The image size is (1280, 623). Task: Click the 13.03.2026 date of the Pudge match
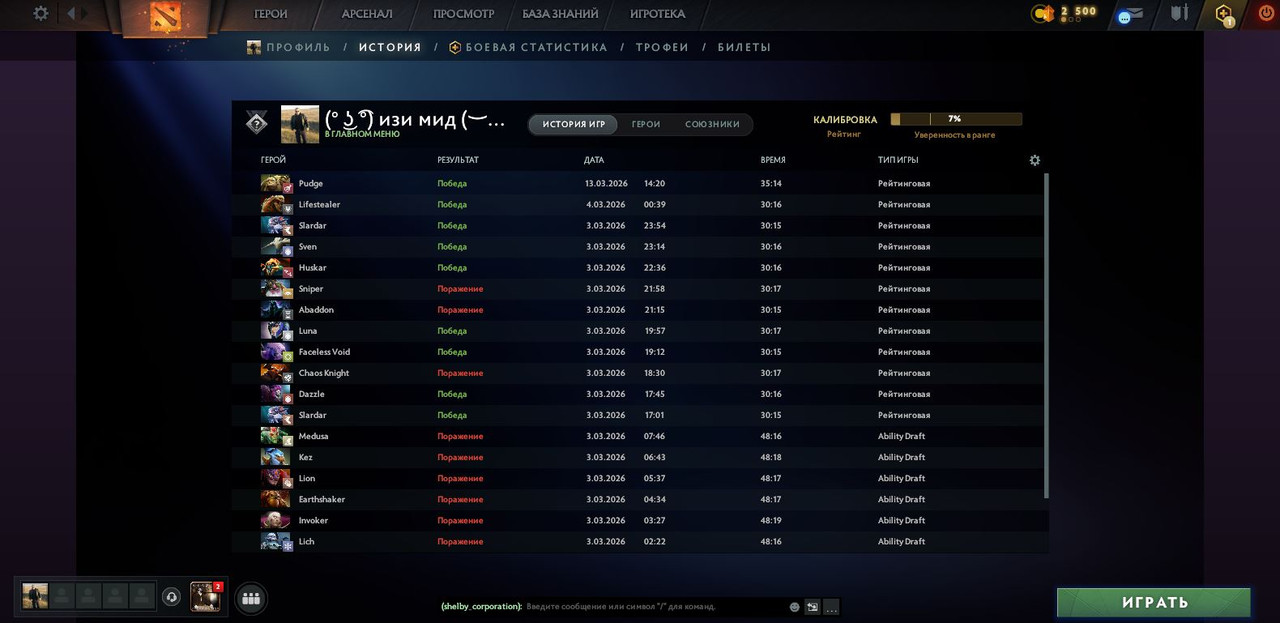click(x=605, y=183)
